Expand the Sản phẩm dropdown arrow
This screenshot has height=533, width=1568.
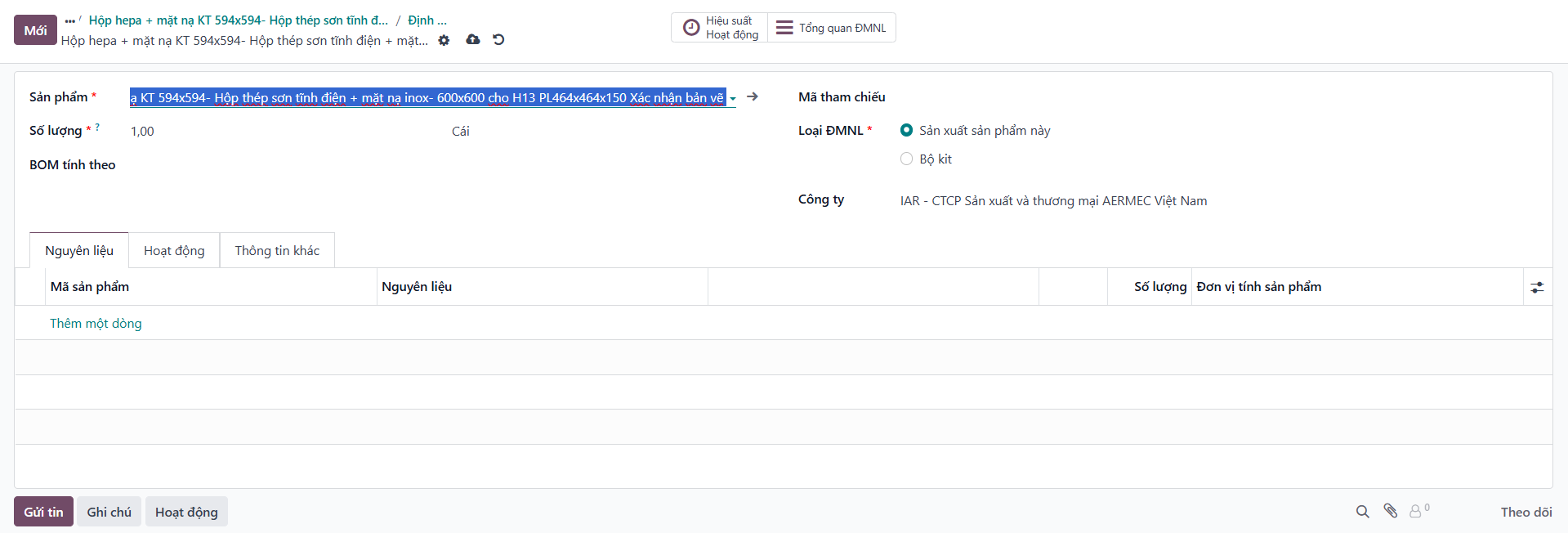click(733, 98)
